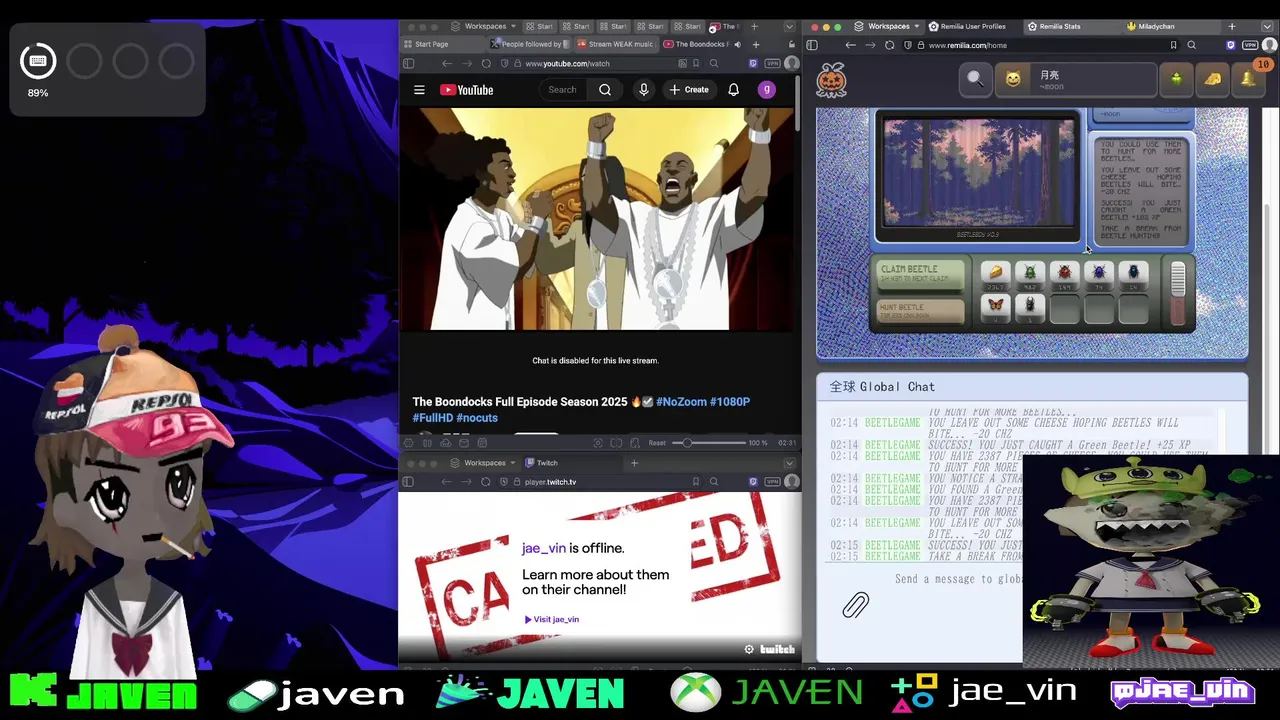The width and height of the screenshot is (1280, 720).
Task: Open the YouTube hamburger guide menu
Action: coord(419,90)
